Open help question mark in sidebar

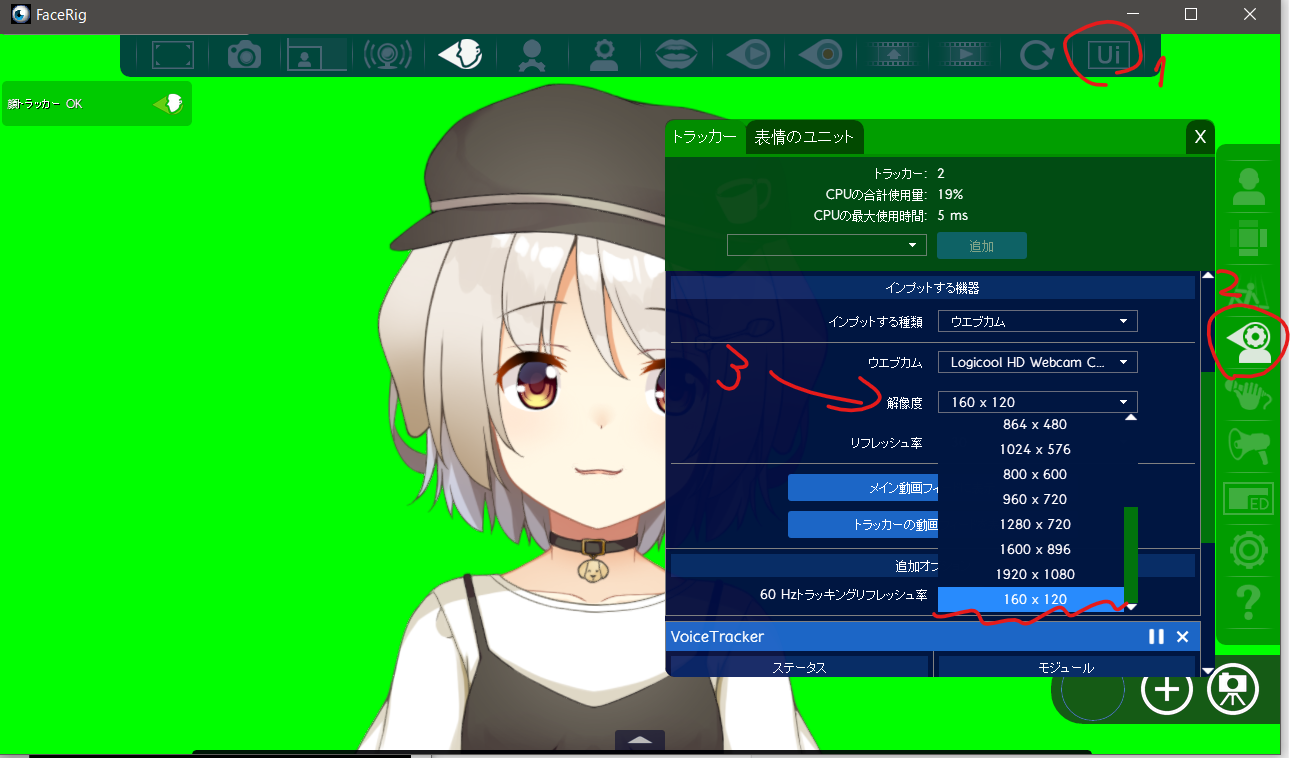1248,603
